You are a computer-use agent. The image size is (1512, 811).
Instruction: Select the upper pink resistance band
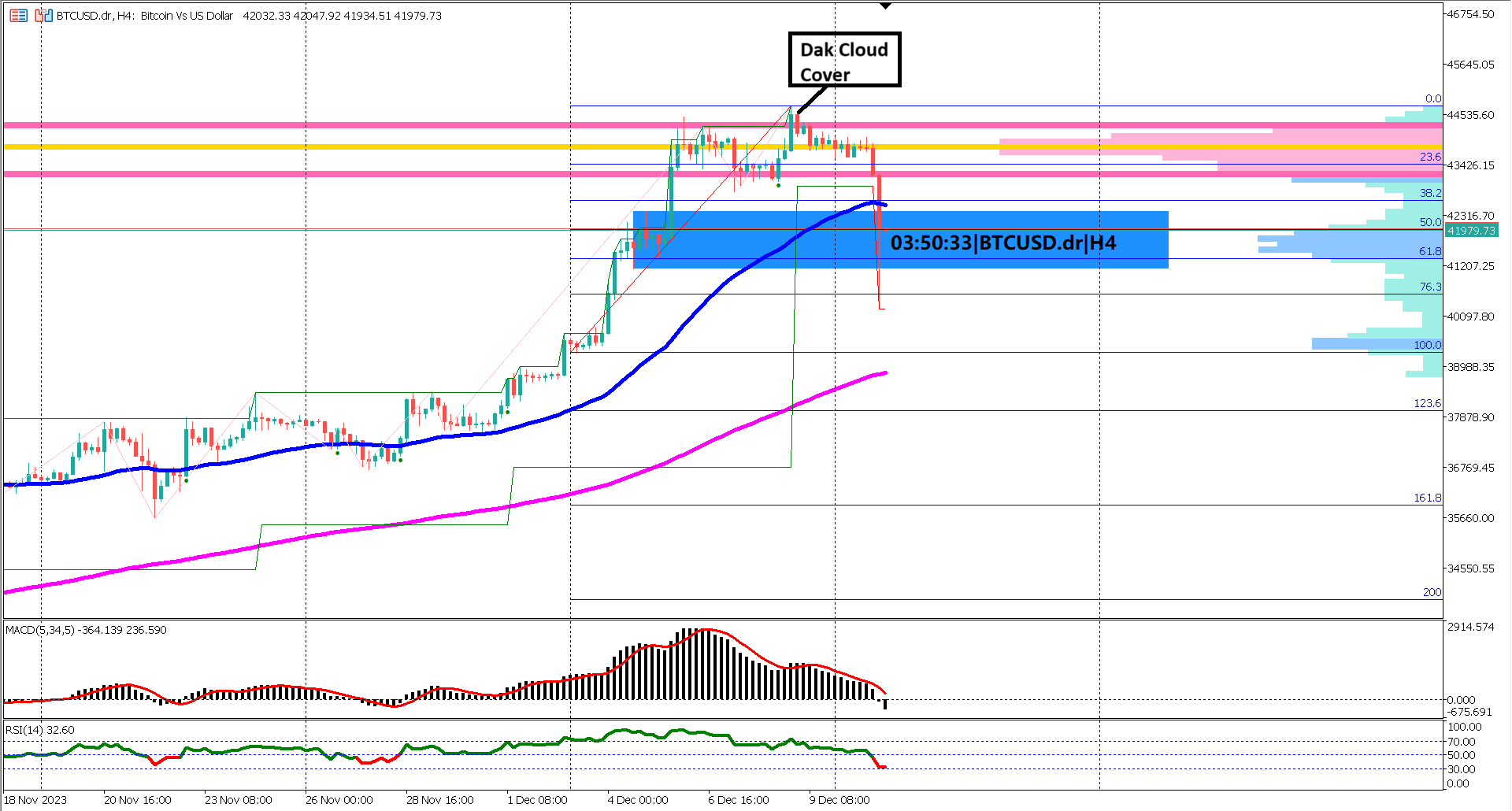click(472, 124)
